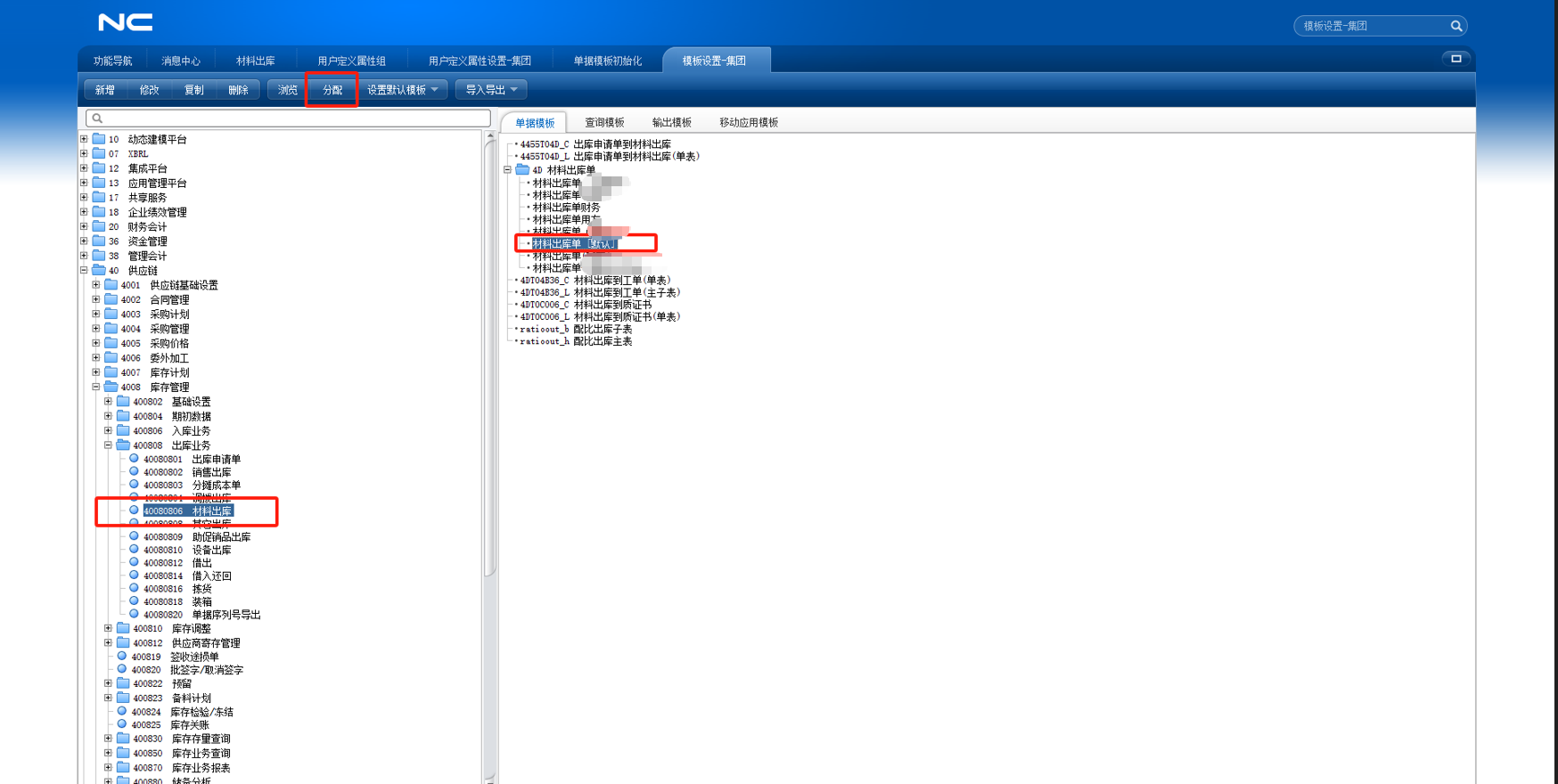Click circle icon of 40080802 销售出库

134,471
